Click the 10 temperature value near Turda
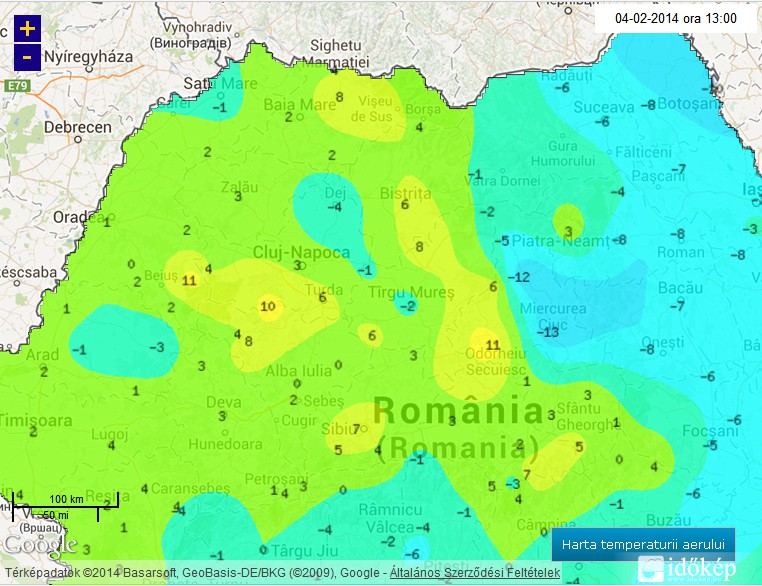 (x=267, y=306)
